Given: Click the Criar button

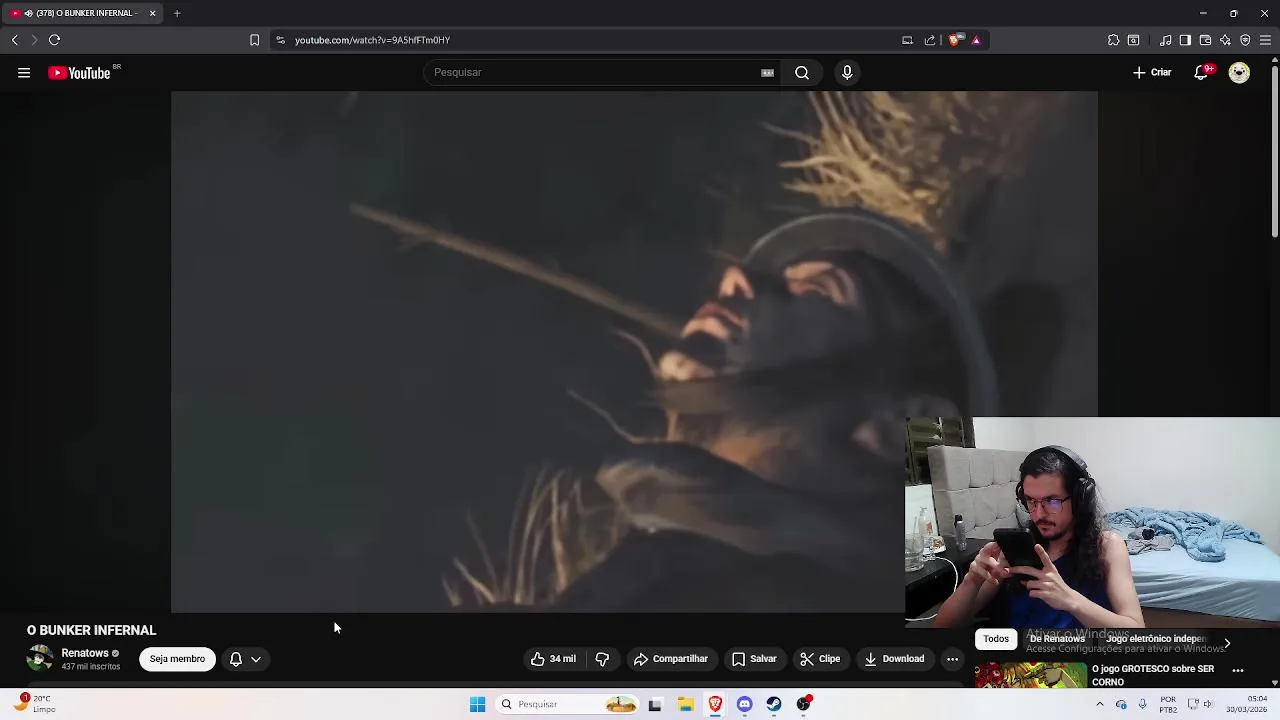Looking at the screenshot, I should click(x=1152, y=72).
